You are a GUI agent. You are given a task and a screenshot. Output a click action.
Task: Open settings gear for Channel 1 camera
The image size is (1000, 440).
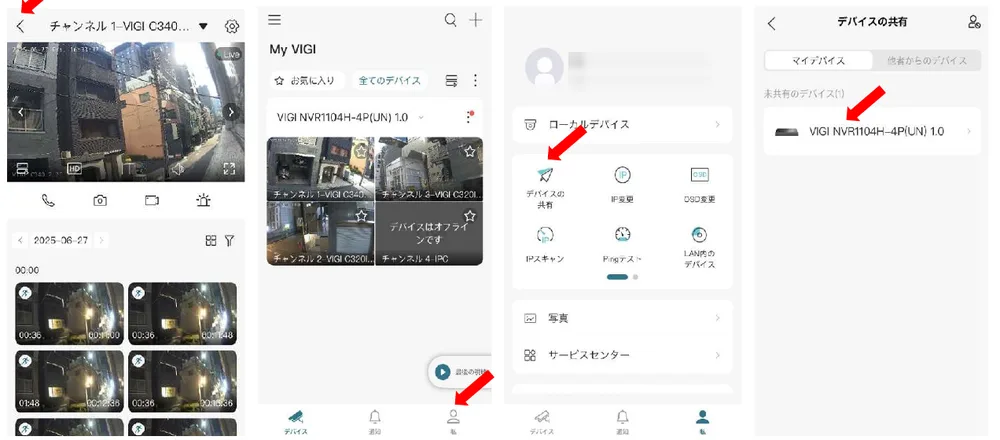(x=232, y=27)
